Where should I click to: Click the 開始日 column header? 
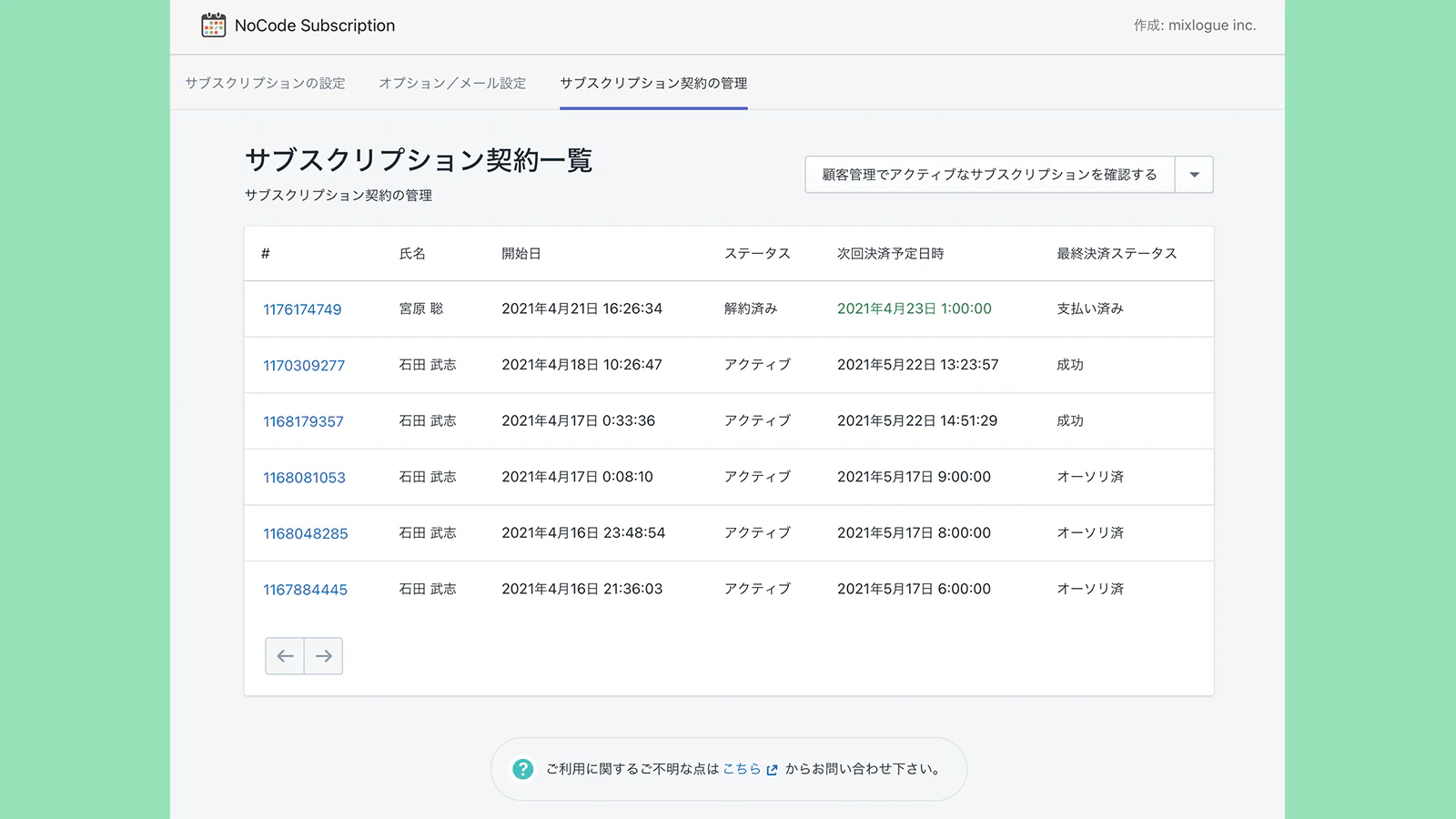[x=521, y=253]
